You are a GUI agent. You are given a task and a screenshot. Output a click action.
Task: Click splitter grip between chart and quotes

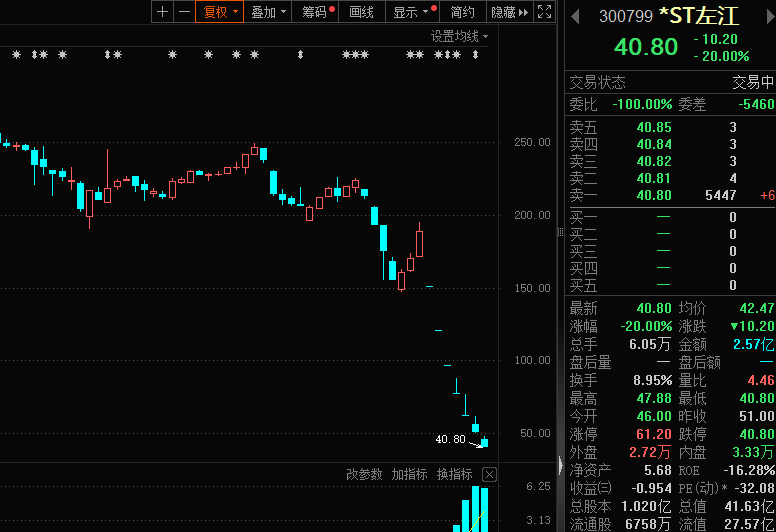tap(560, 232)
